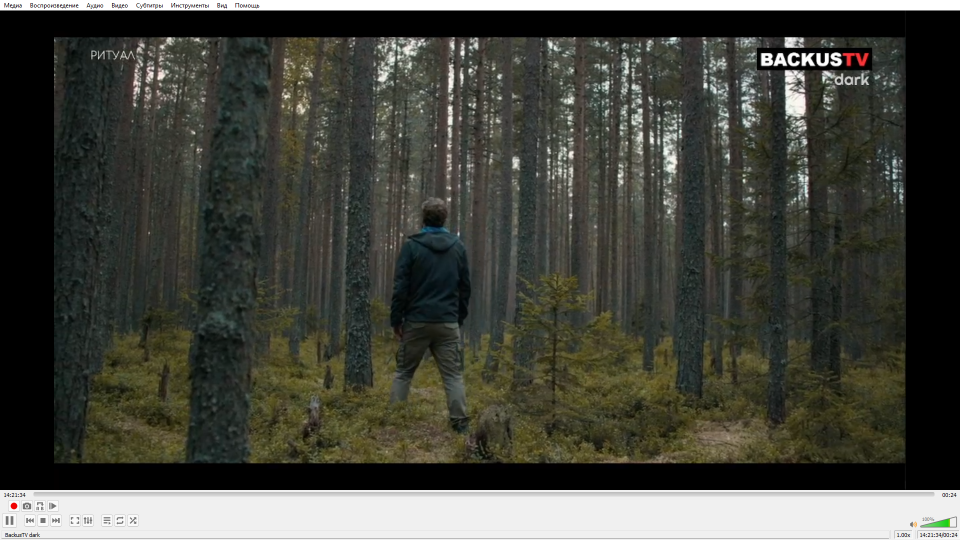Stop the playback
Viewport: 960px width, 540px height.
click(43, 520)
